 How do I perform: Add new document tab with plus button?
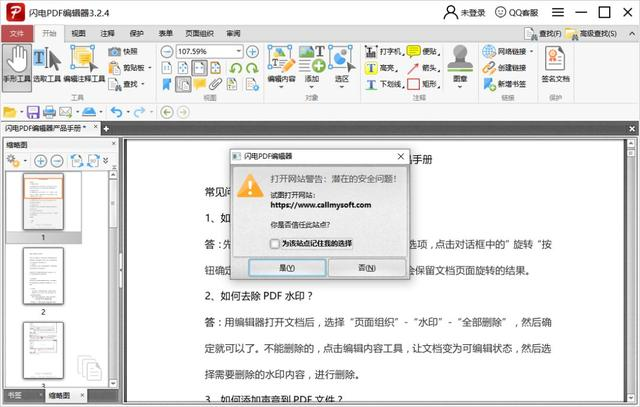click(106, 129)
